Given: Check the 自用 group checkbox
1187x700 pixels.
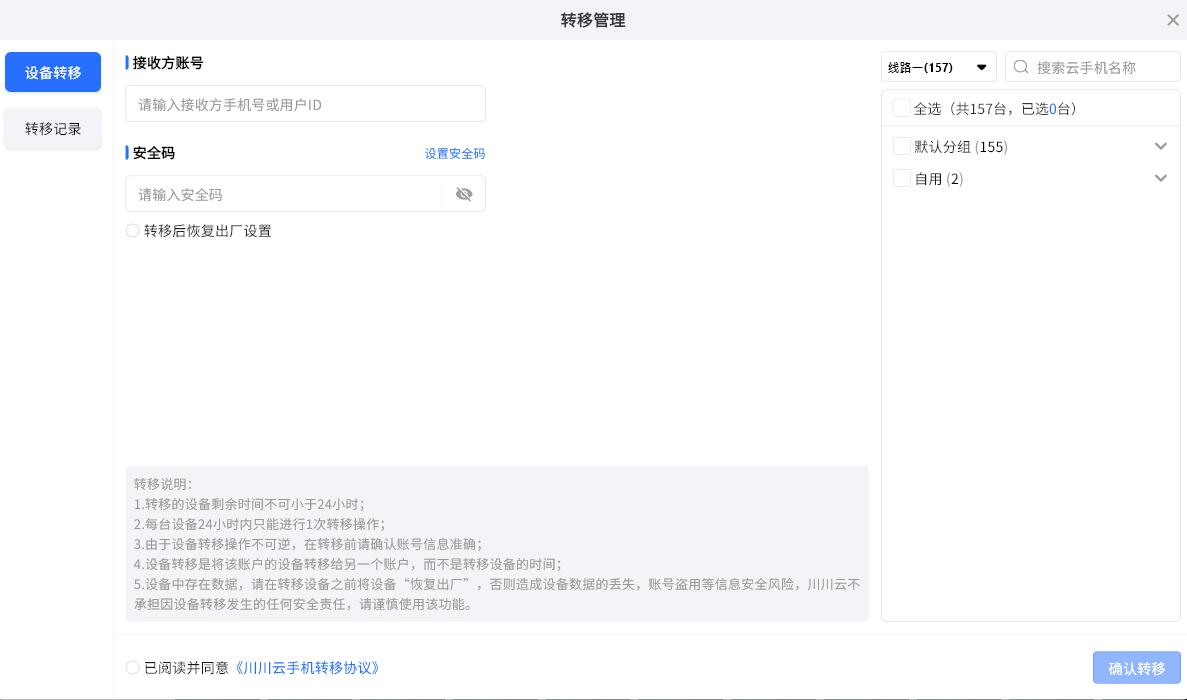Looking at the screenshot, I should (x=901, y=178).
